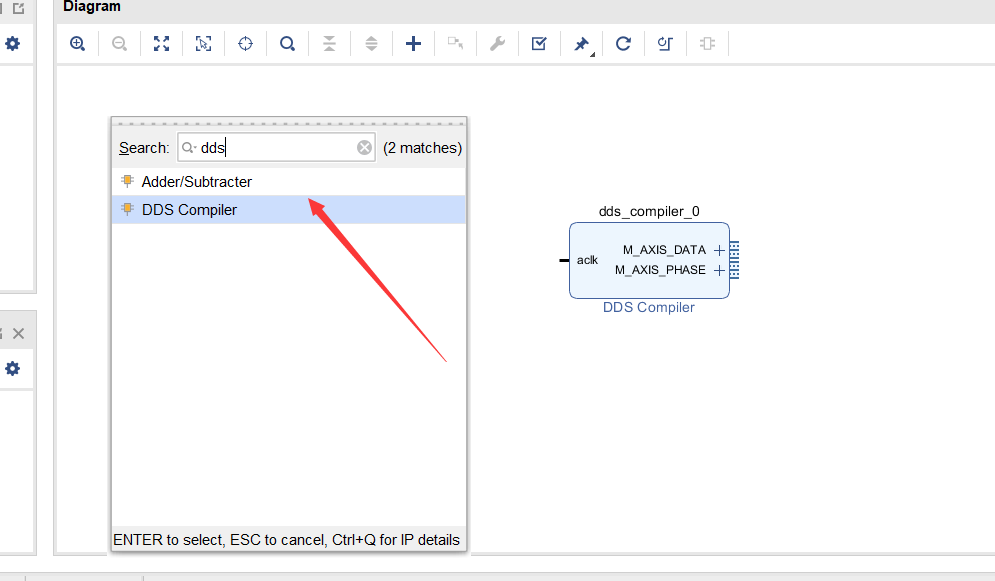The height and width of the screenshot is (581, 995).
Task: Select DDS Compiler in the search results
Action: point(189,210)
